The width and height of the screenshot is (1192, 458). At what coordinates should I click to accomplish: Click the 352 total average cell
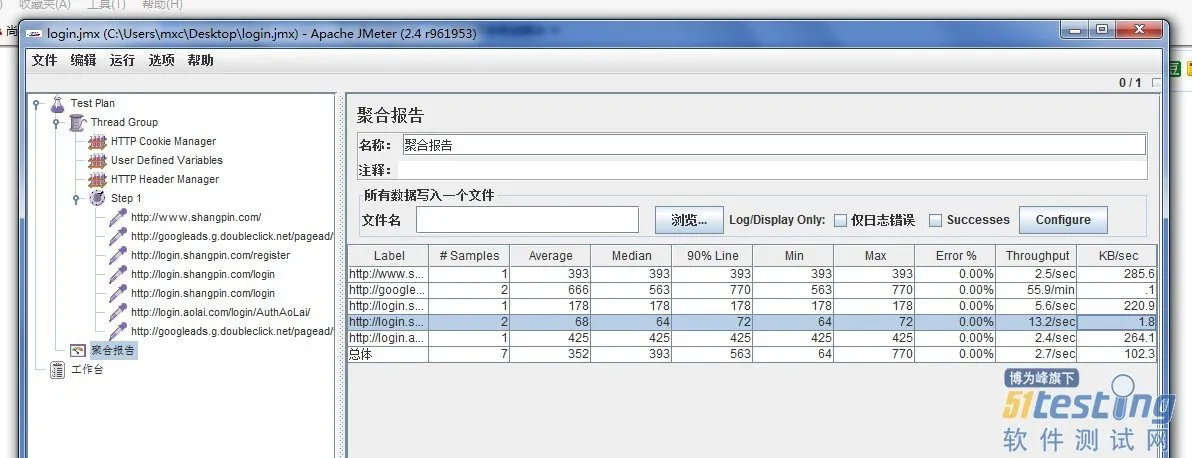550,354
